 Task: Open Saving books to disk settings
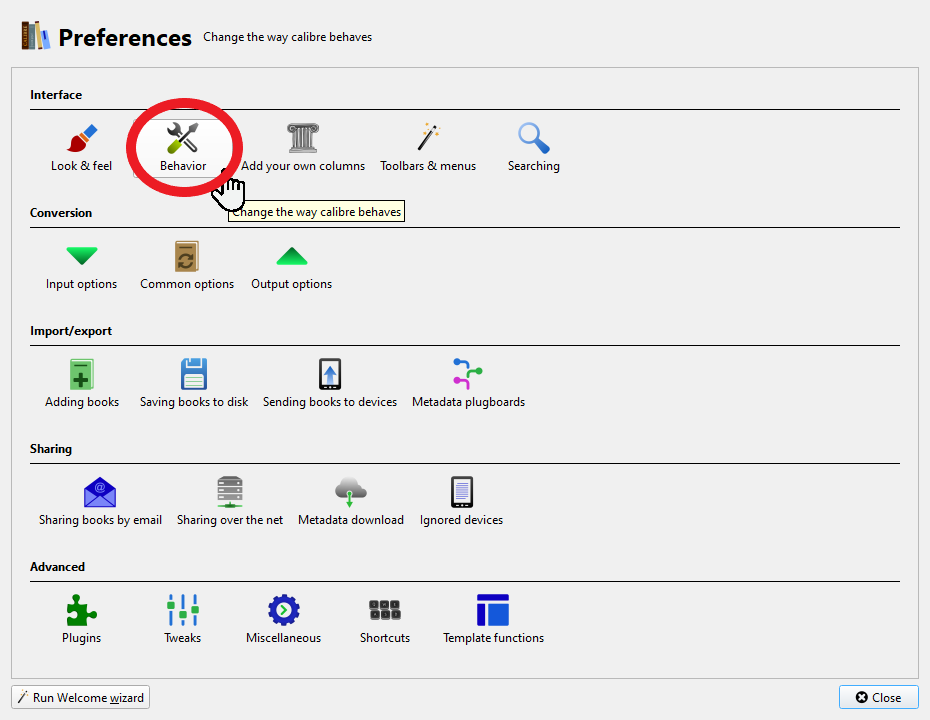[x=193, y=384]
